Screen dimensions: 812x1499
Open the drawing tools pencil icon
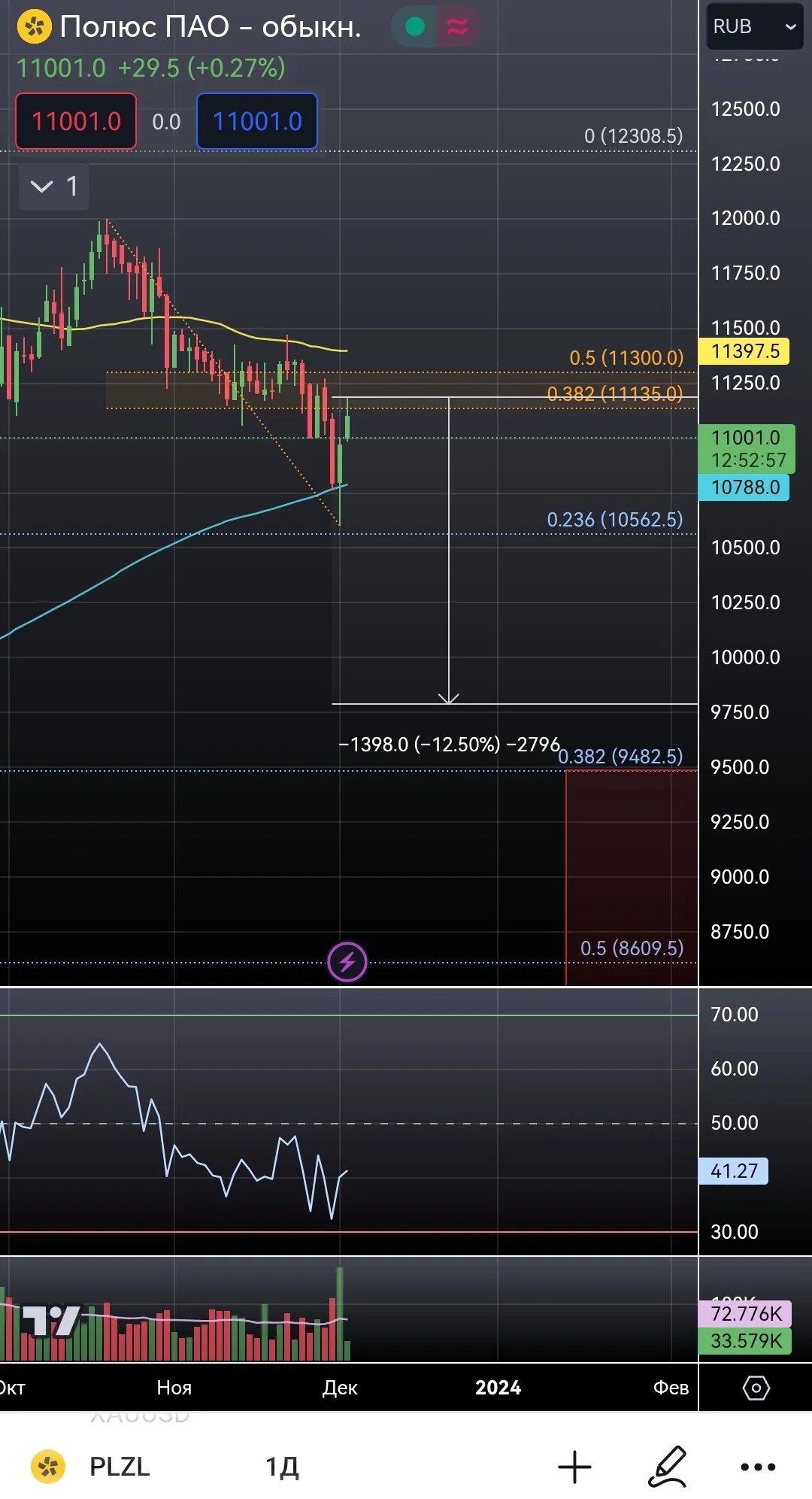click(668, 1466)
